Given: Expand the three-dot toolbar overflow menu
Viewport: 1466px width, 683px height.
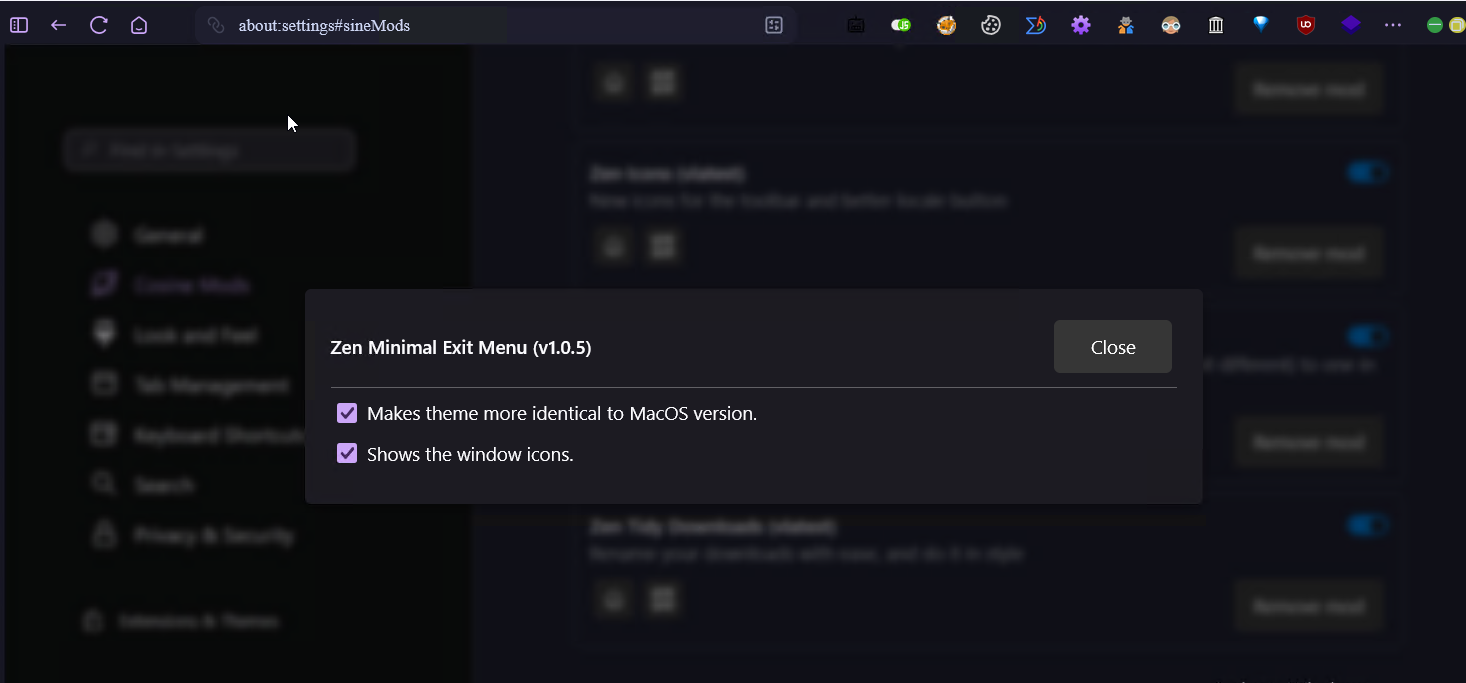Looking at the screenshot, I should pyautogui.click(x=1393, y=26).
